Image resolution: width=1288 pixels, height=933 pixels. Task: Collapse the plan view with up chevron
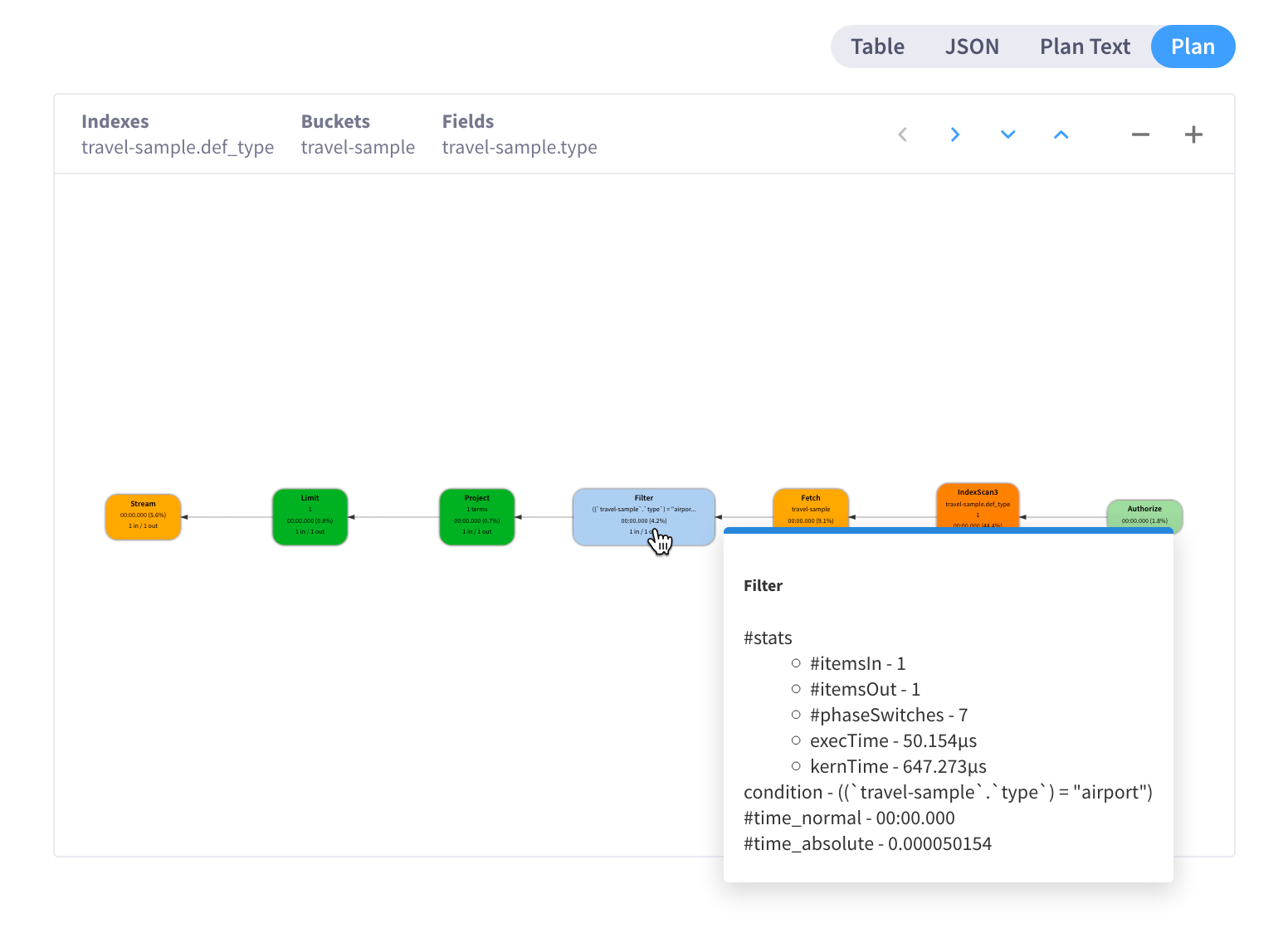(1061, 134)
